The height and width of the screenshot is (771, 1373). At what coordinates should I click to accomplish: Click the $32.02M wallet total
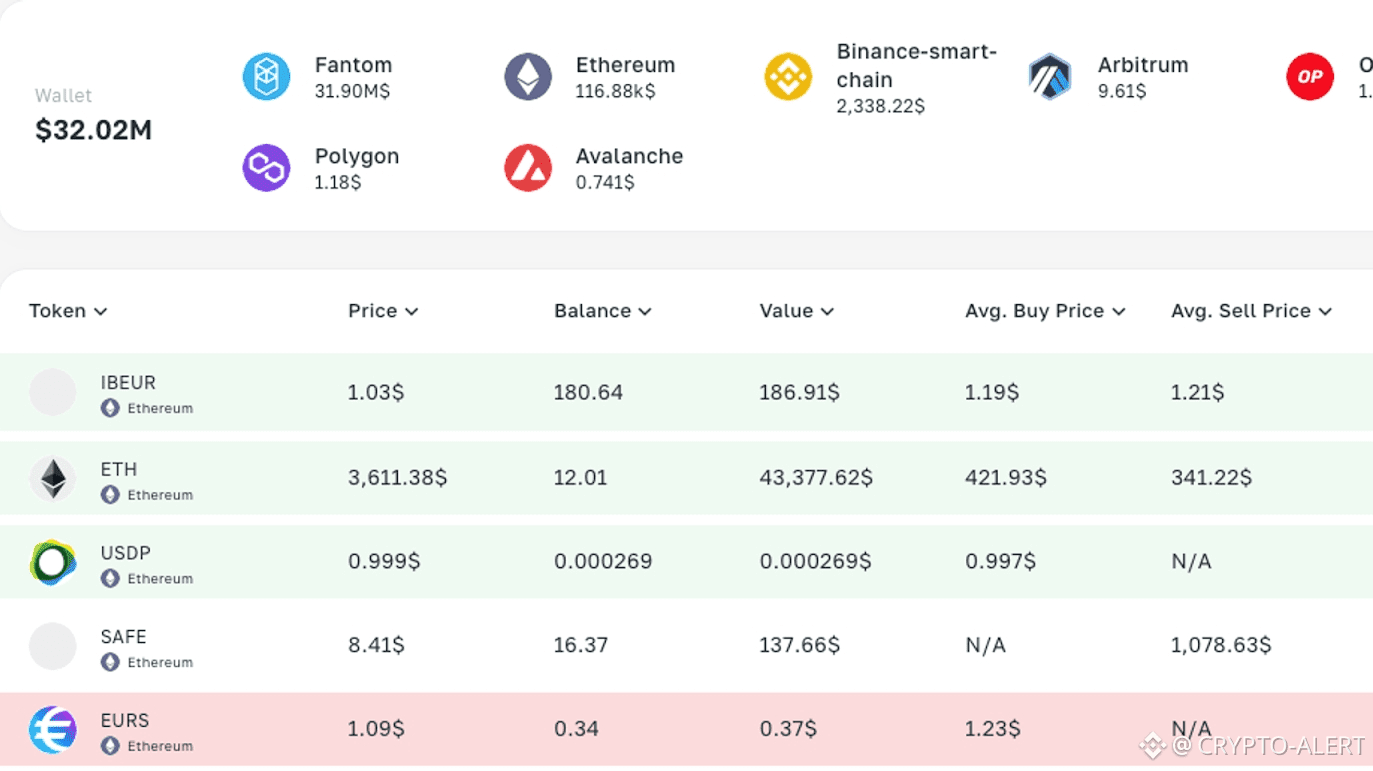tap(93, 130)
